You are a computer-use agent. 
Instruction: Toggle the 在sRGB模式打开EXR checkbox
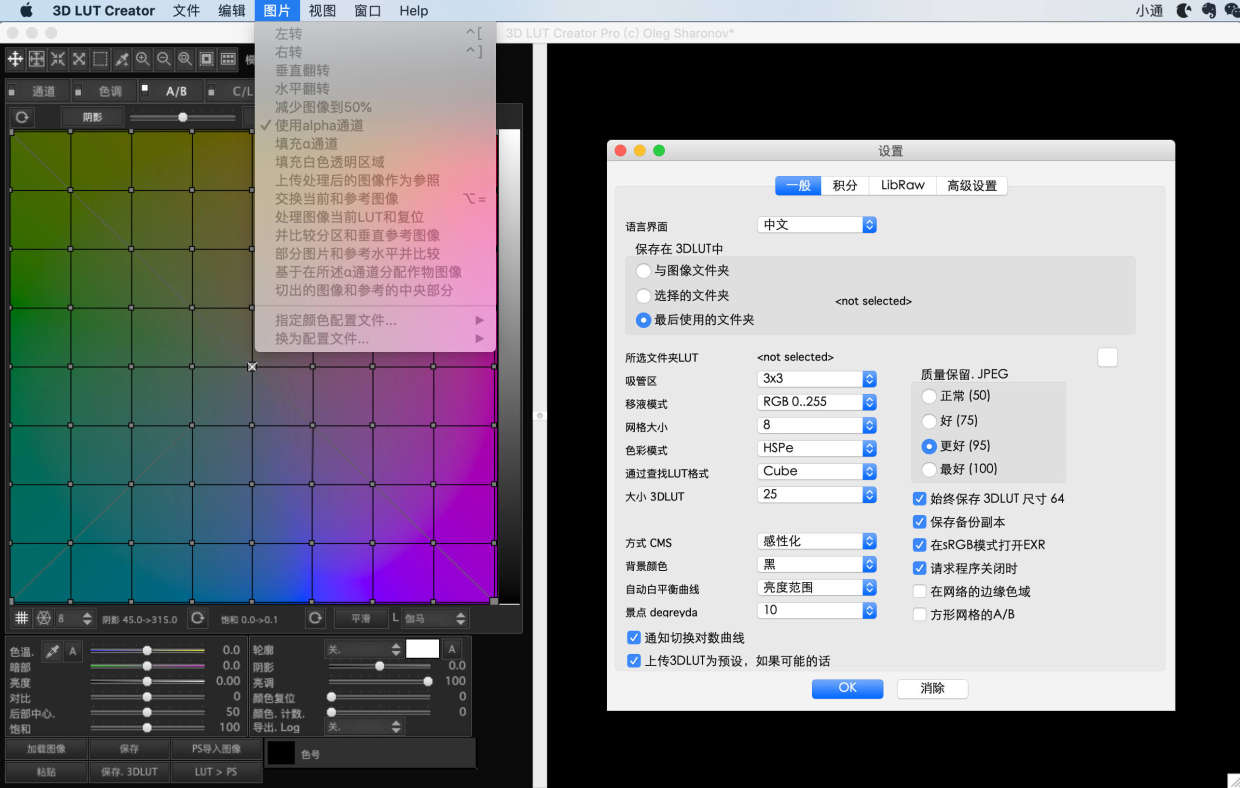[920, 545]
